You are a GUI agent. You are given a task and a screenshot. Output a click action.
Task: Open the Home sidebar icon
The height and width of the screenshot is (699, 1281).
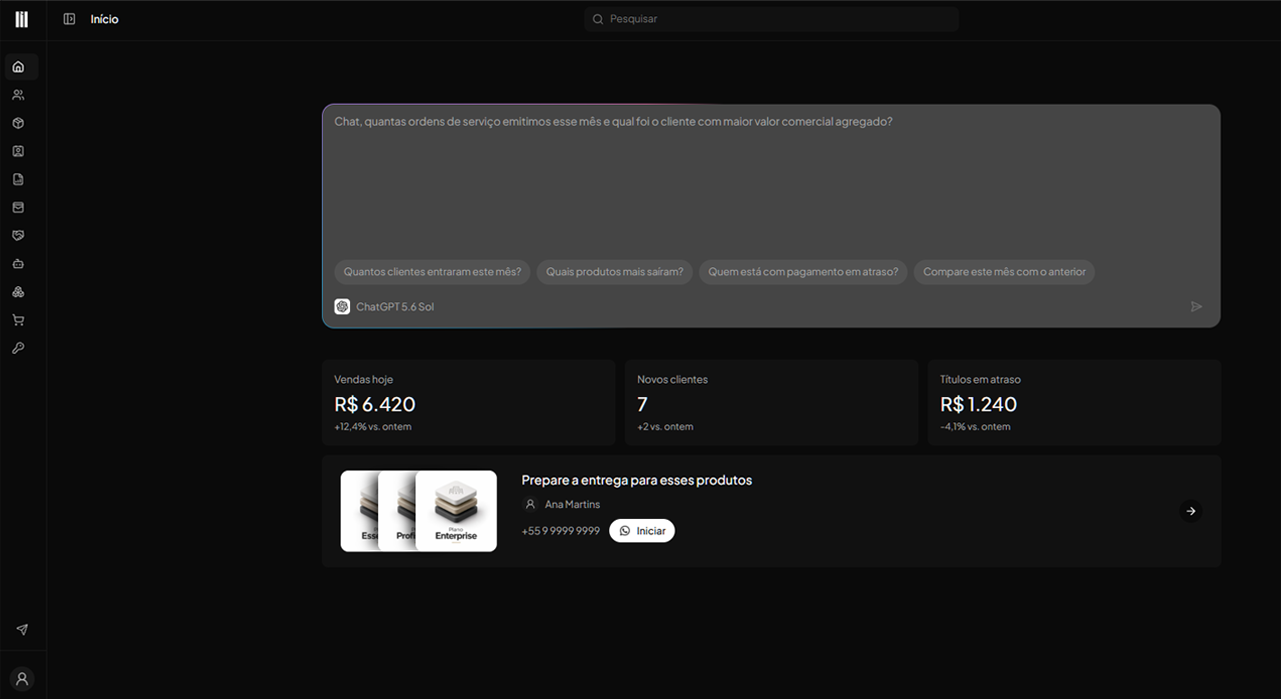18,67
